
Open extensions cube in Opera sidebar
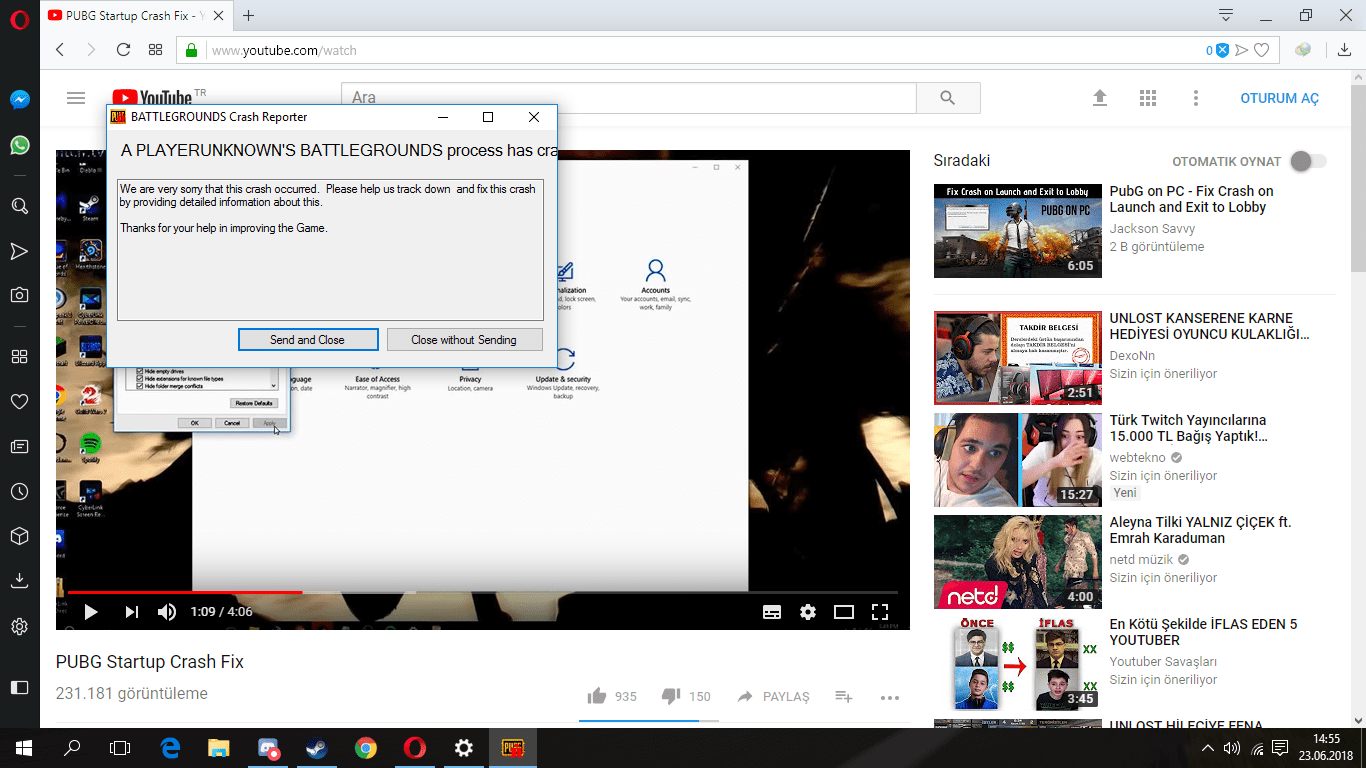click(x=19, y=536)
